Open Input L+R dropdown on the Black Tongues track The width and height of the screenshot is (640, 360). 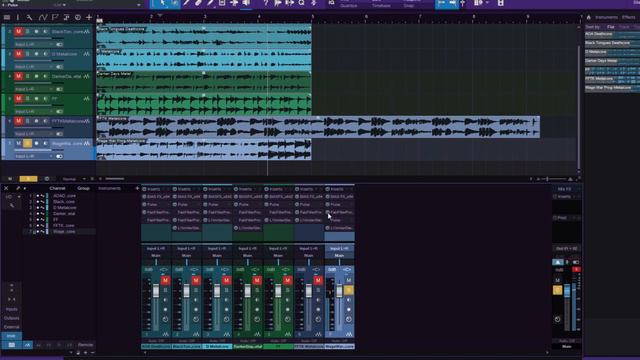pyautogui.click(x=34, y=44)
